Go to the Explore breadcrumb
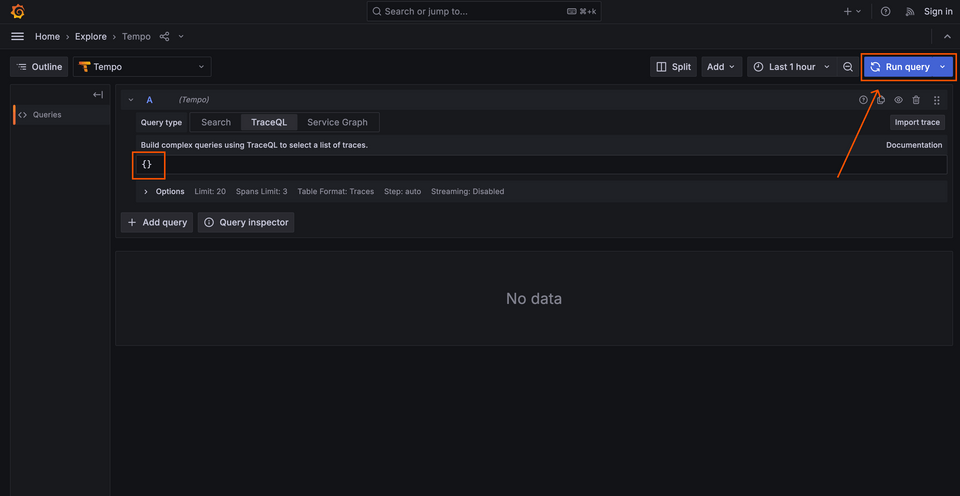Viewport: 960px width, 496px height. [x=91, y=37]
